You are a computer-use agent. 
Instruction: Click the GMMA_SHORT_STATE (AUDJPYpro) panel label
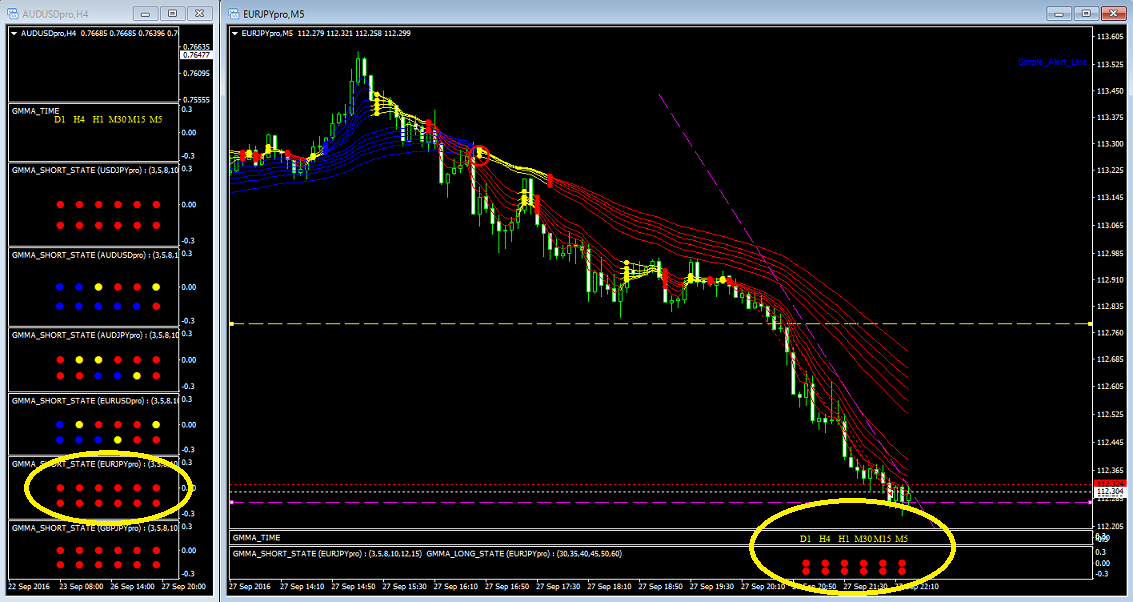tap(95, 335)
